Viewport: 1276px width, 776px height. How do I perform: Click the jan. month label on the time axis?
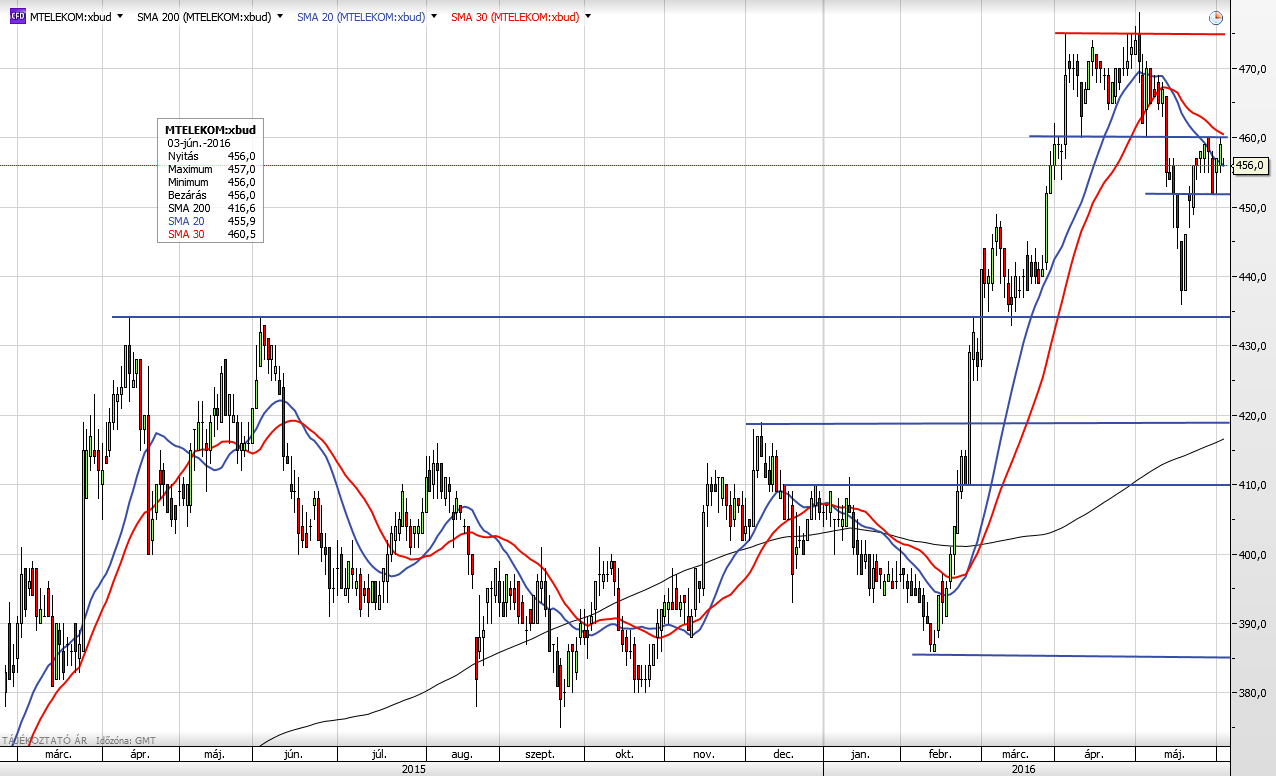point(860,754)
